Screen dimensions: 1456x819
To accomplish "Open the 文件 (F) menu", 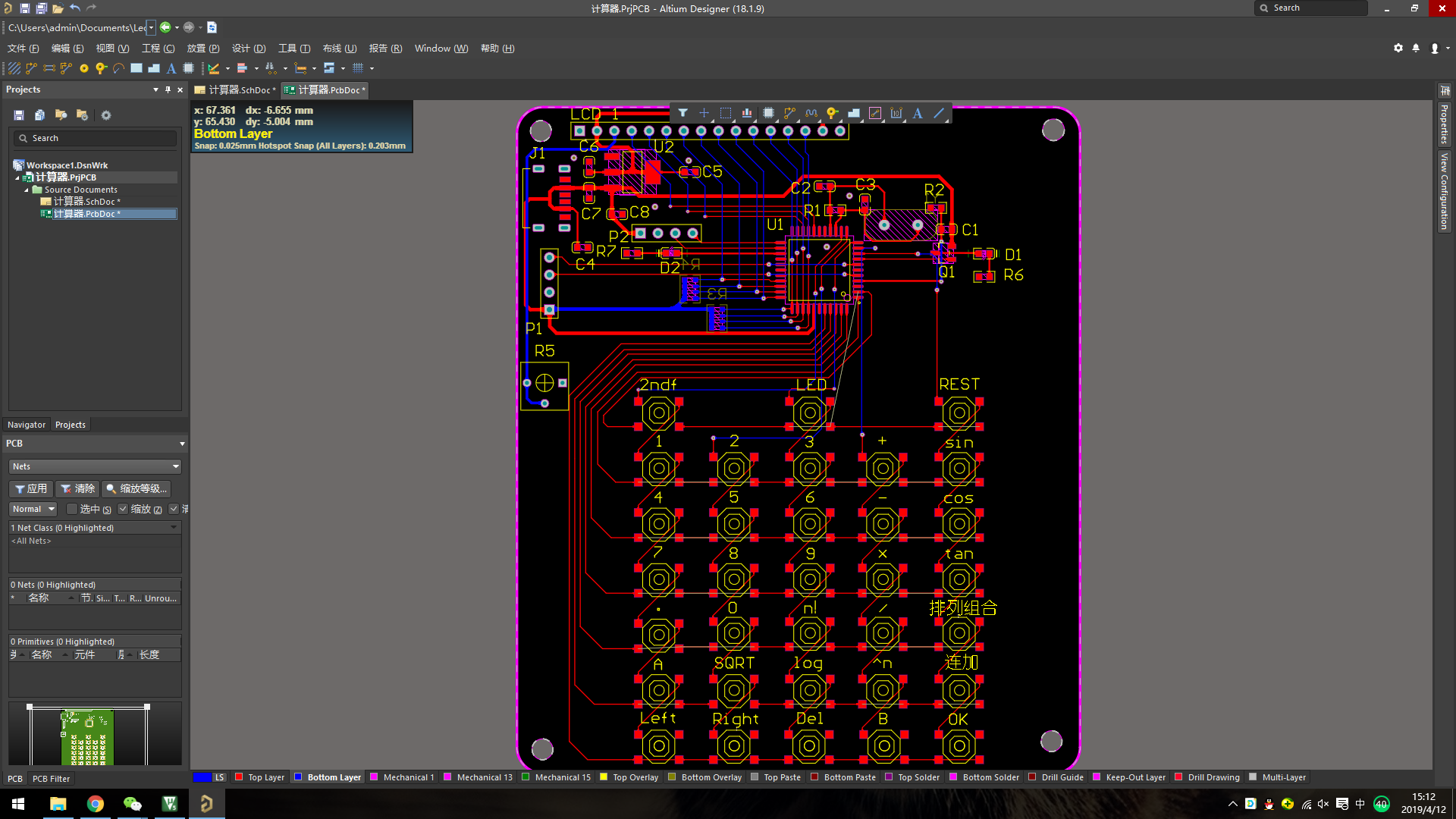I will tap(23, 49).
